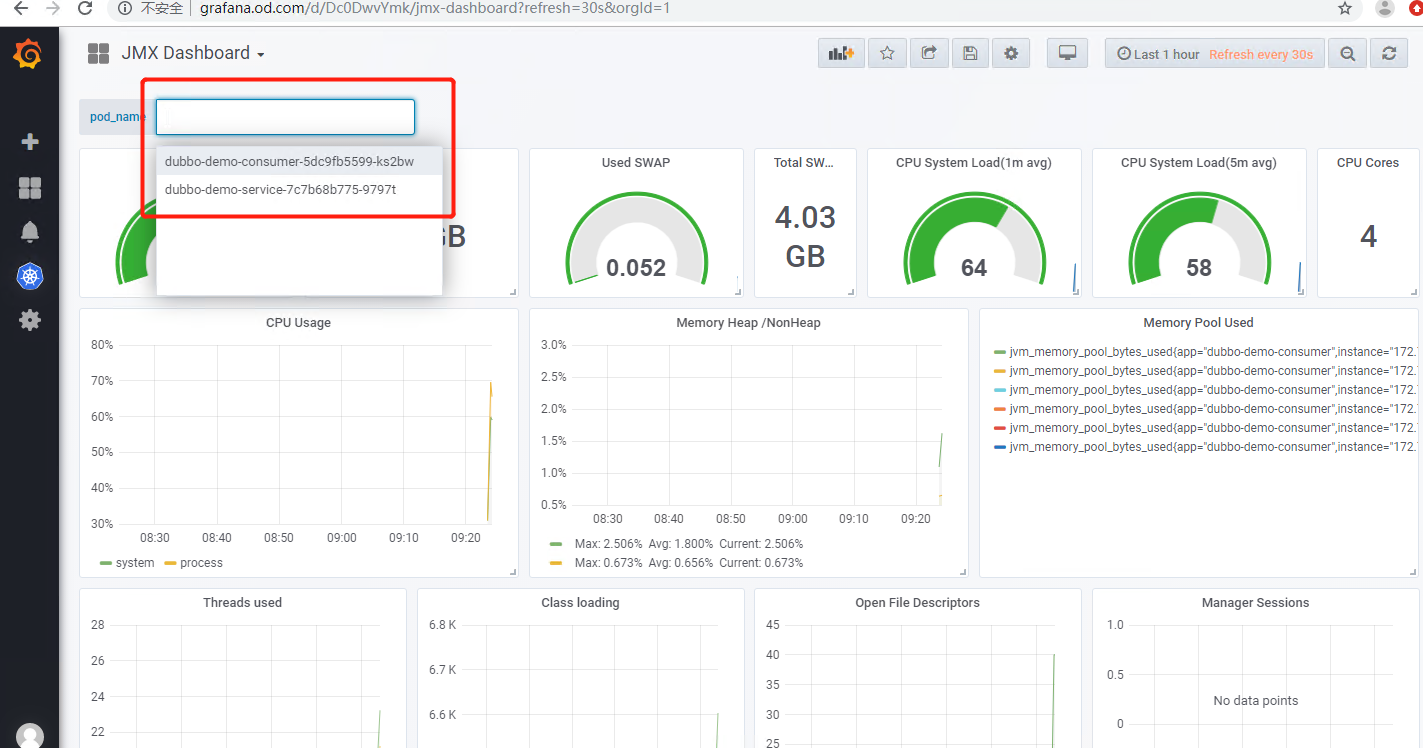The height and width of the screenshot is (748, 1423).
Task: Star this dashboard as favorite
Action: tap(887, 54)
